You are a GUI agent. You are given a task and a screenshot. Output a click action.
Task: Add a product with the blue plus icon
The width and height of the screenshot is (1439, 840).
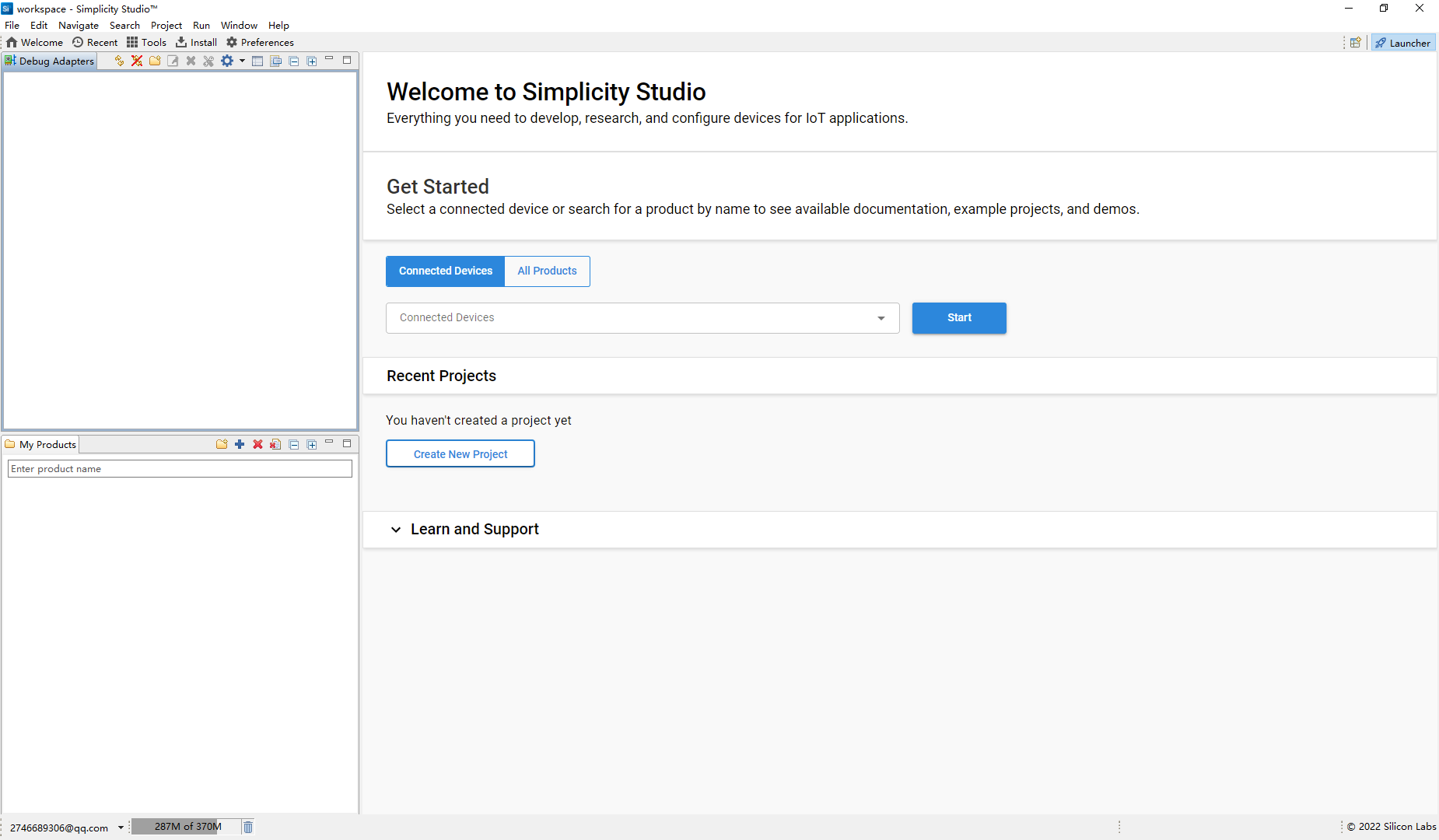(240, 444)
